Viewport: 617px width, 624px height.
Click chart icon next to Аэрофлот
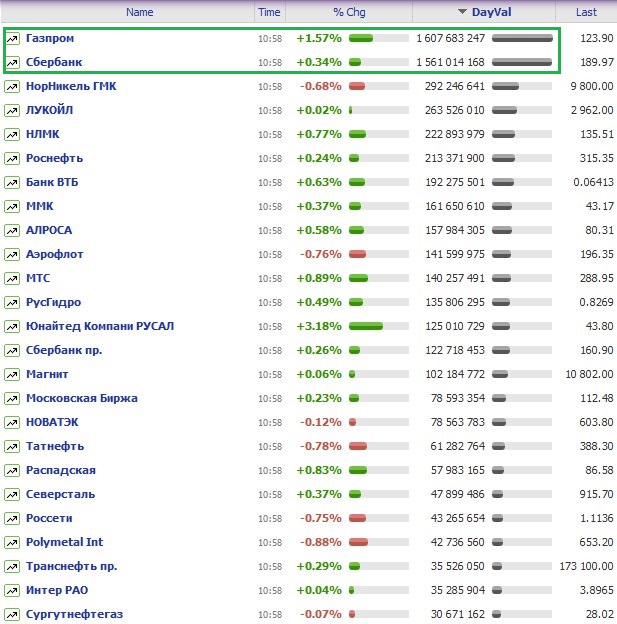pyautogui.click(x=12, y=254)
